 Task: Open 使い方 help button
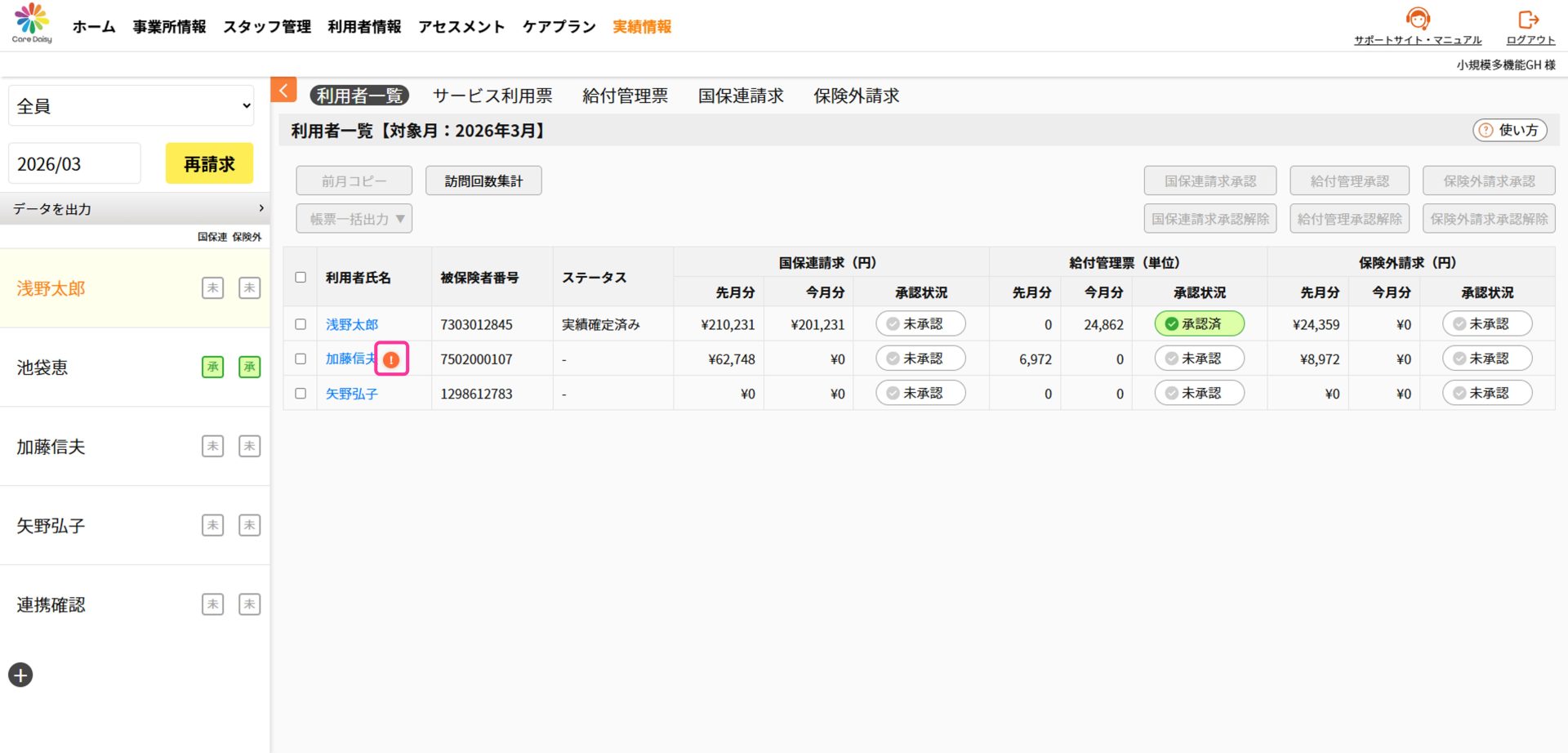[1509, 130]
